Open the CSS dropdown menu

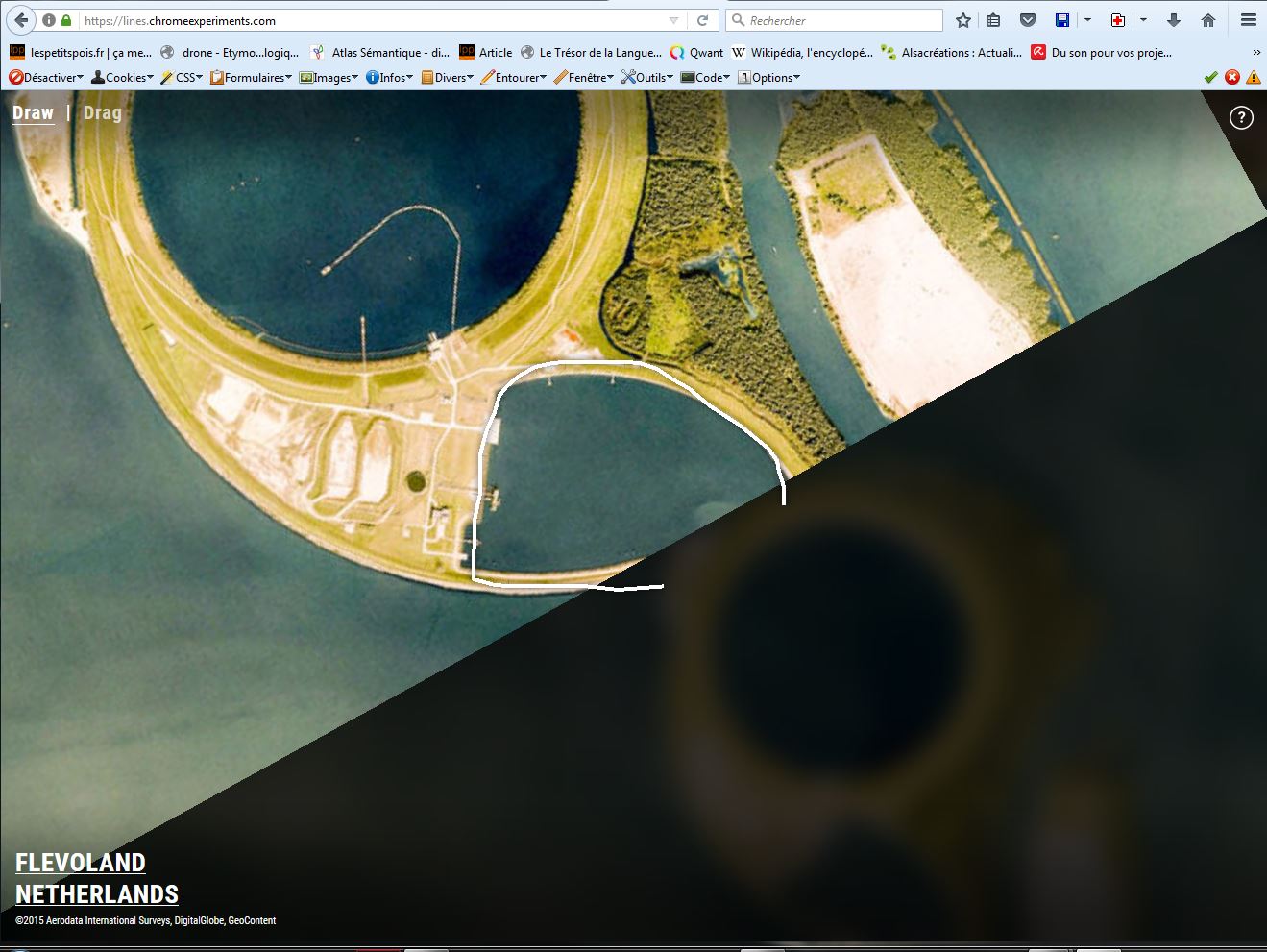pyautogui.click(x=182, y=77)
